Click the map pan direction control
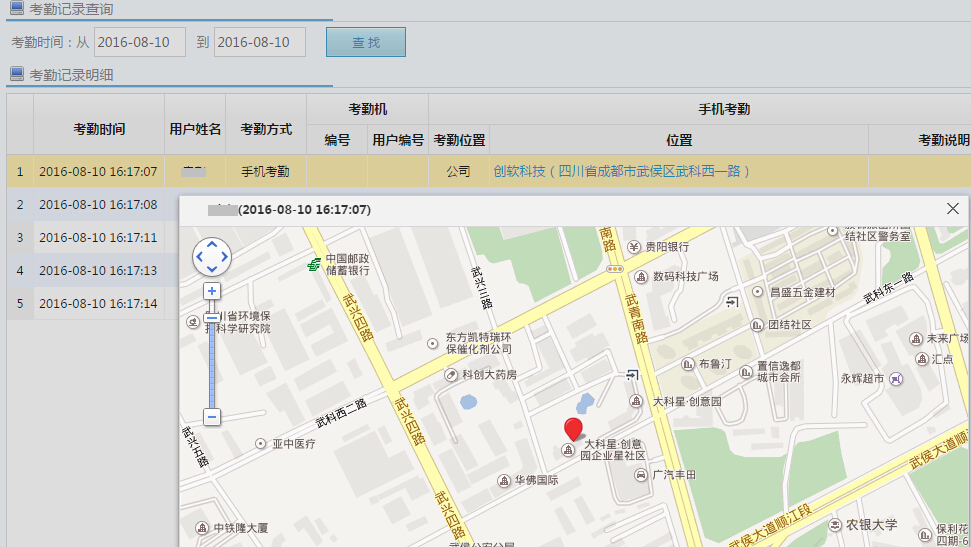 (x=212, y=257)
